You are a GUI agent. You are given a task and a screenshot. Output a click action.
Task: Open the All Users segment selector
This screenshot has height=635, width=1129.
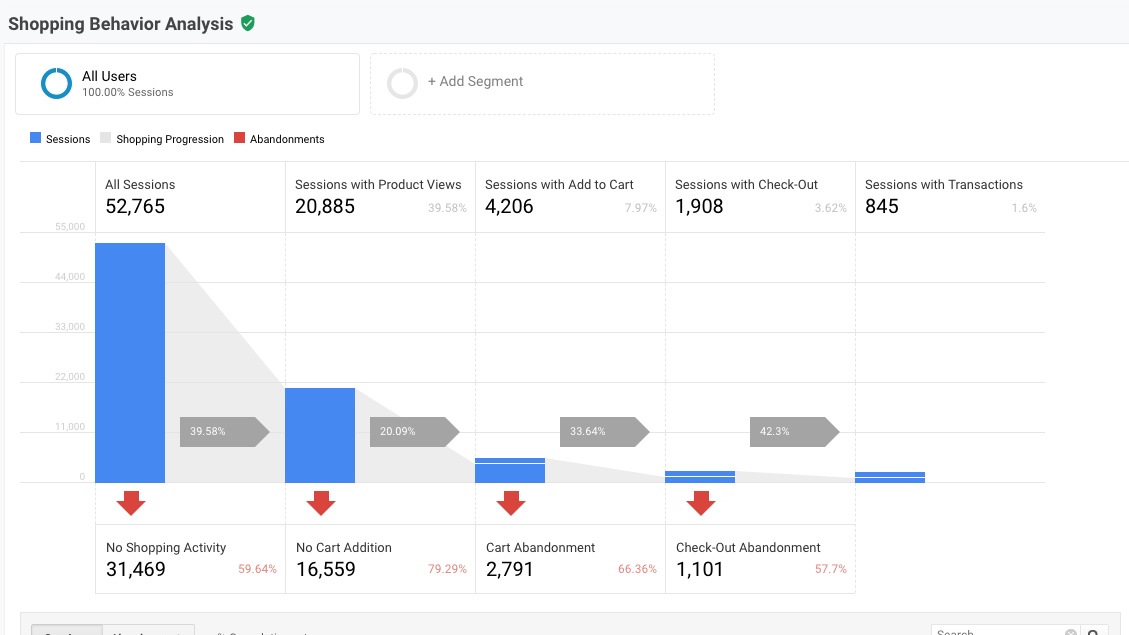point(187,84)
